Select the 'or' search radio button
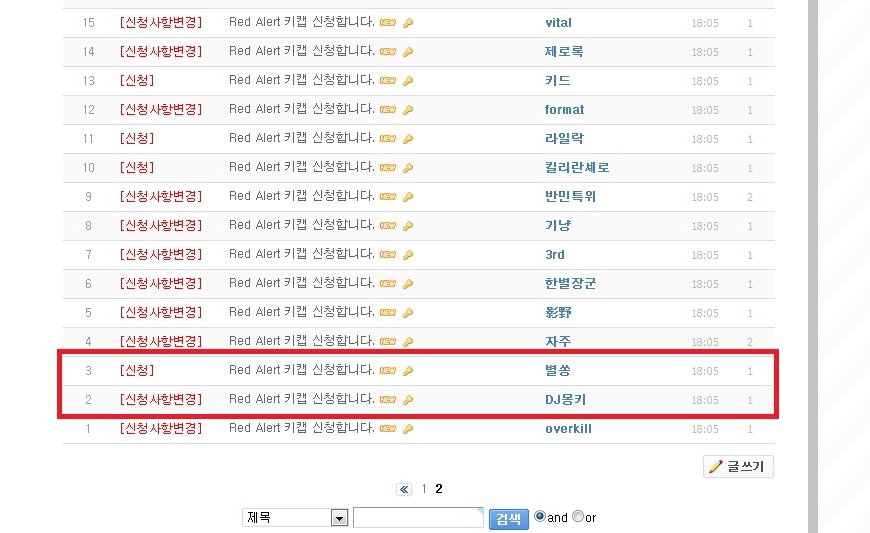The width and height of the screenshot is (870, 533). click(x=578, y=516)
